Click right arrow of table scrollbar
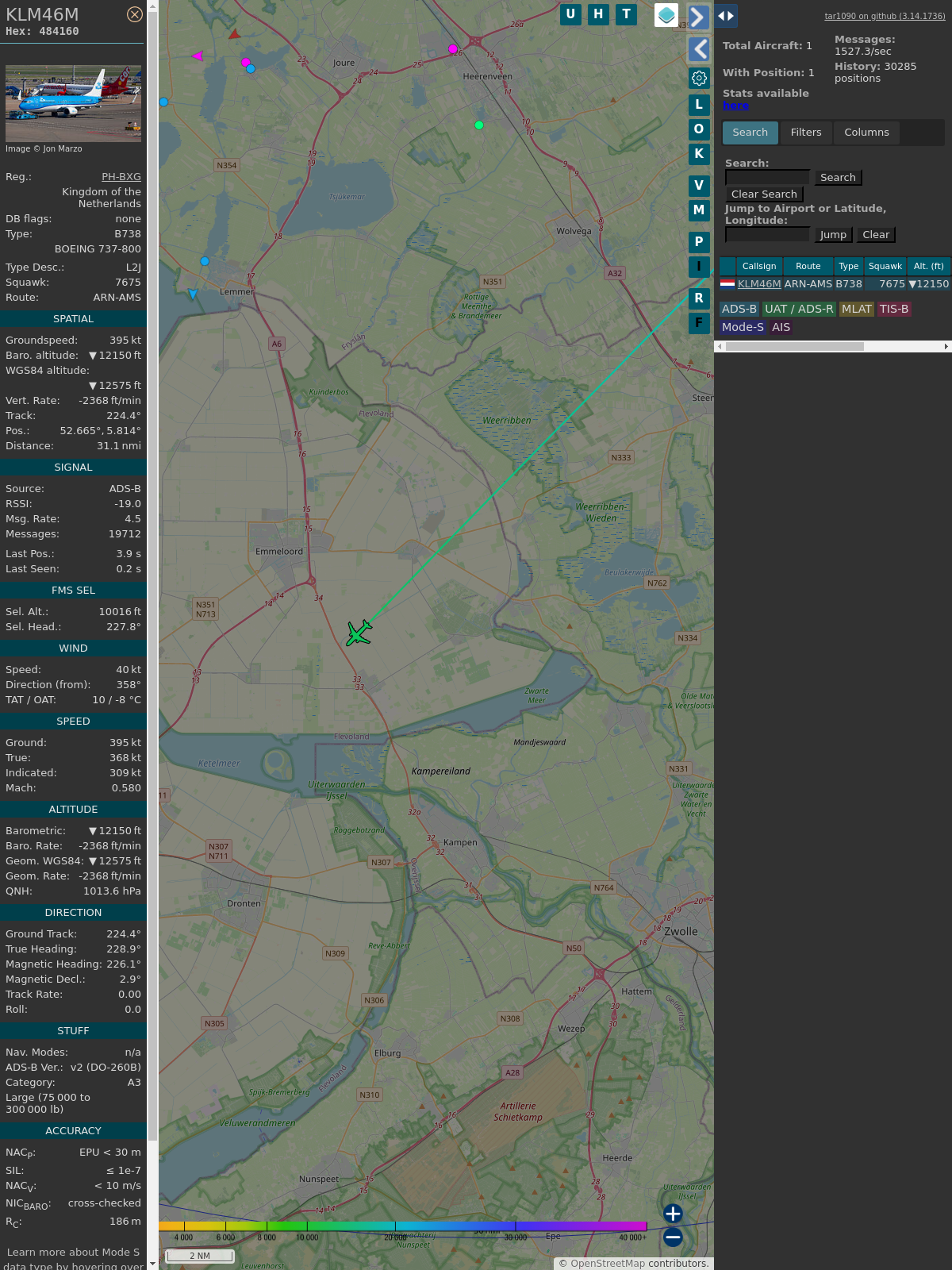Viewport: 952px width, 1270px height. pyautogui.click(x=946, y=347)
